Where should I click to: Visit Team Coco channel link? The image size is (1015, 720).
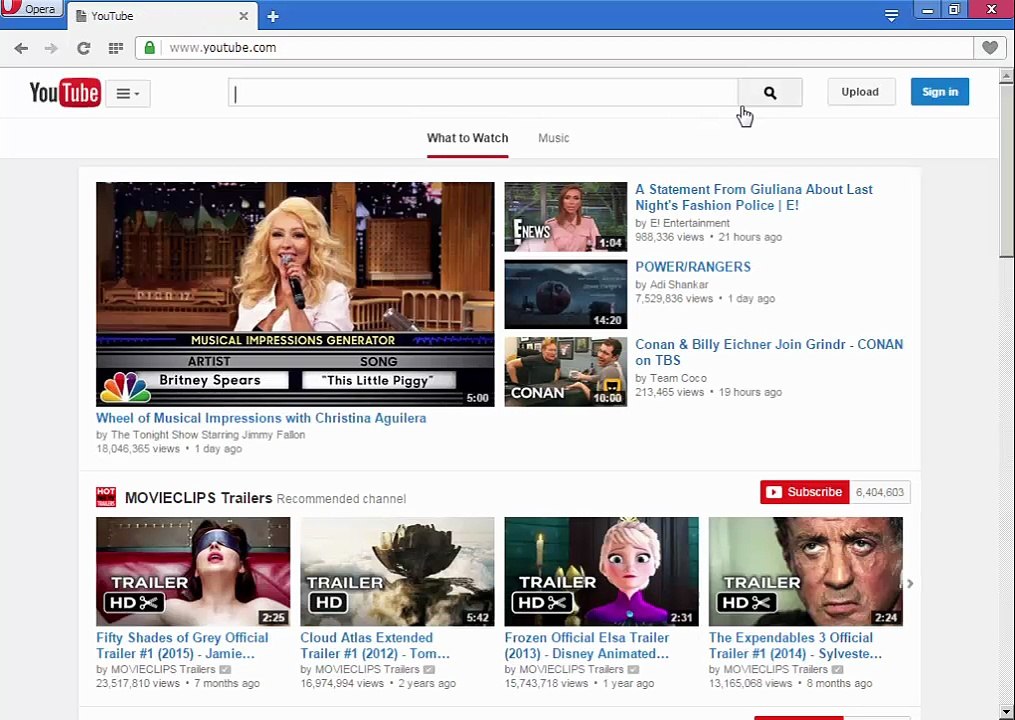tap(678, 378)
